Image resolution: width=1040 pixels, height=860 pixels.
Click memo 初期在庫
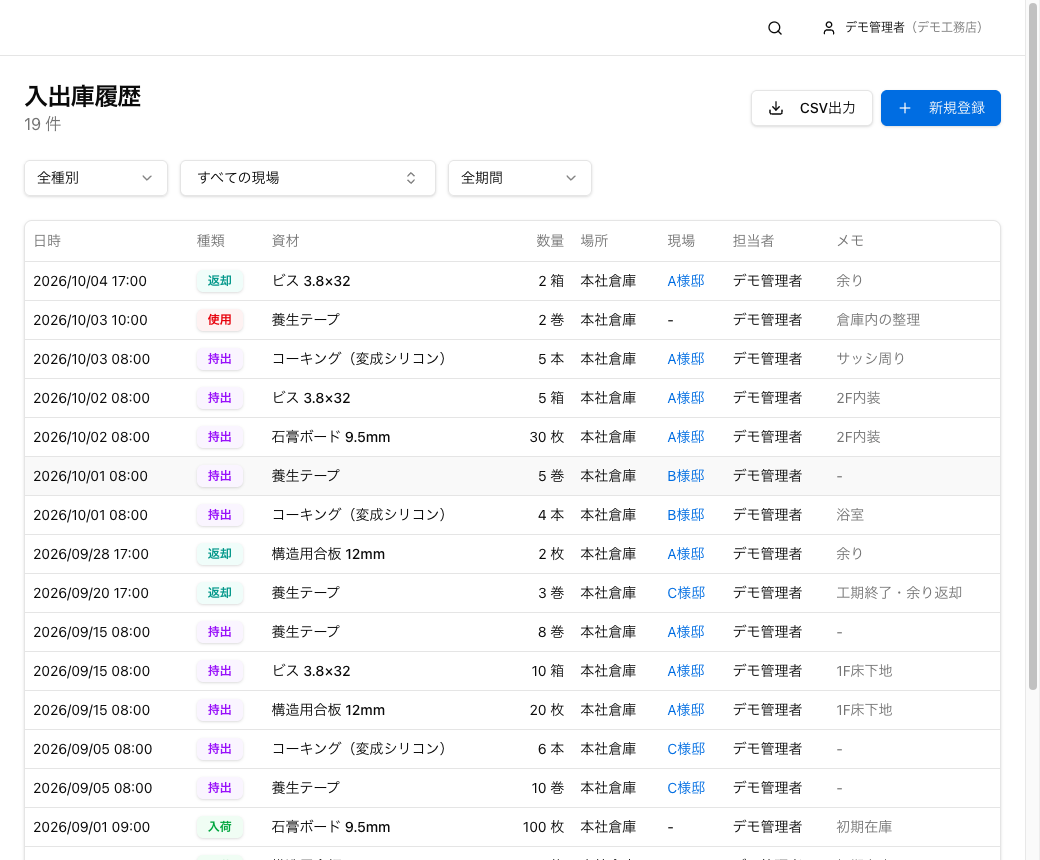click(x=864, y=827)
